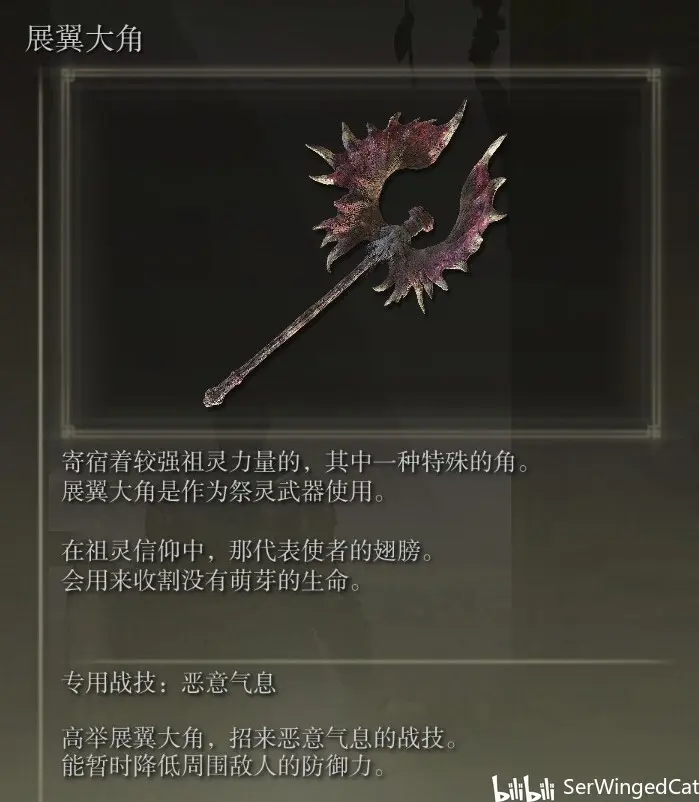Click the line 寄宿着较强祖灵力量的
The image size is (699, 802).
(x=182, y=462)
